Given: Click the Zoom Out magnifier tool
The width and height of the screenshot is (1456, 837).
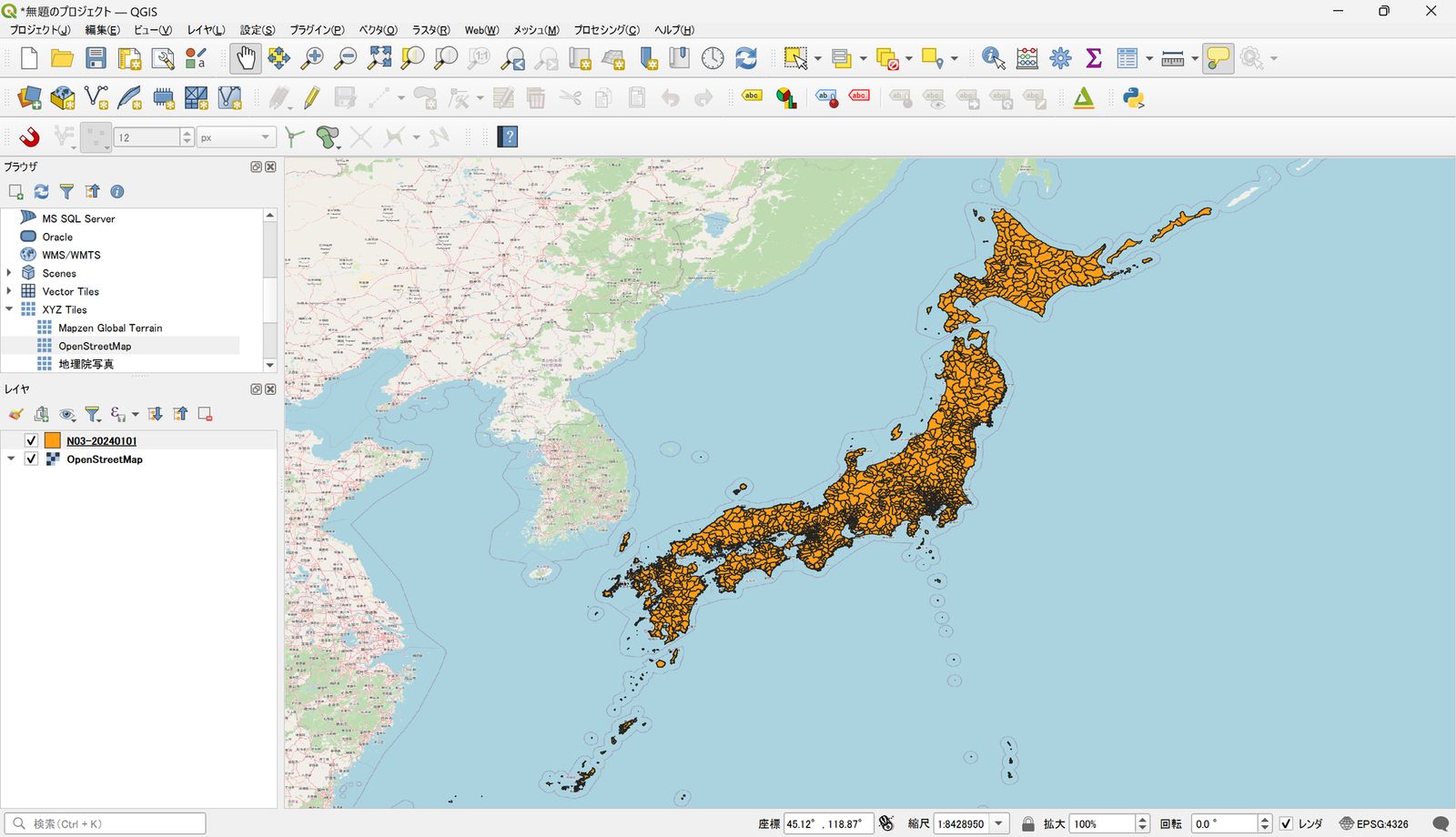Looking at the screenshot, I should (x=346, y=58).
